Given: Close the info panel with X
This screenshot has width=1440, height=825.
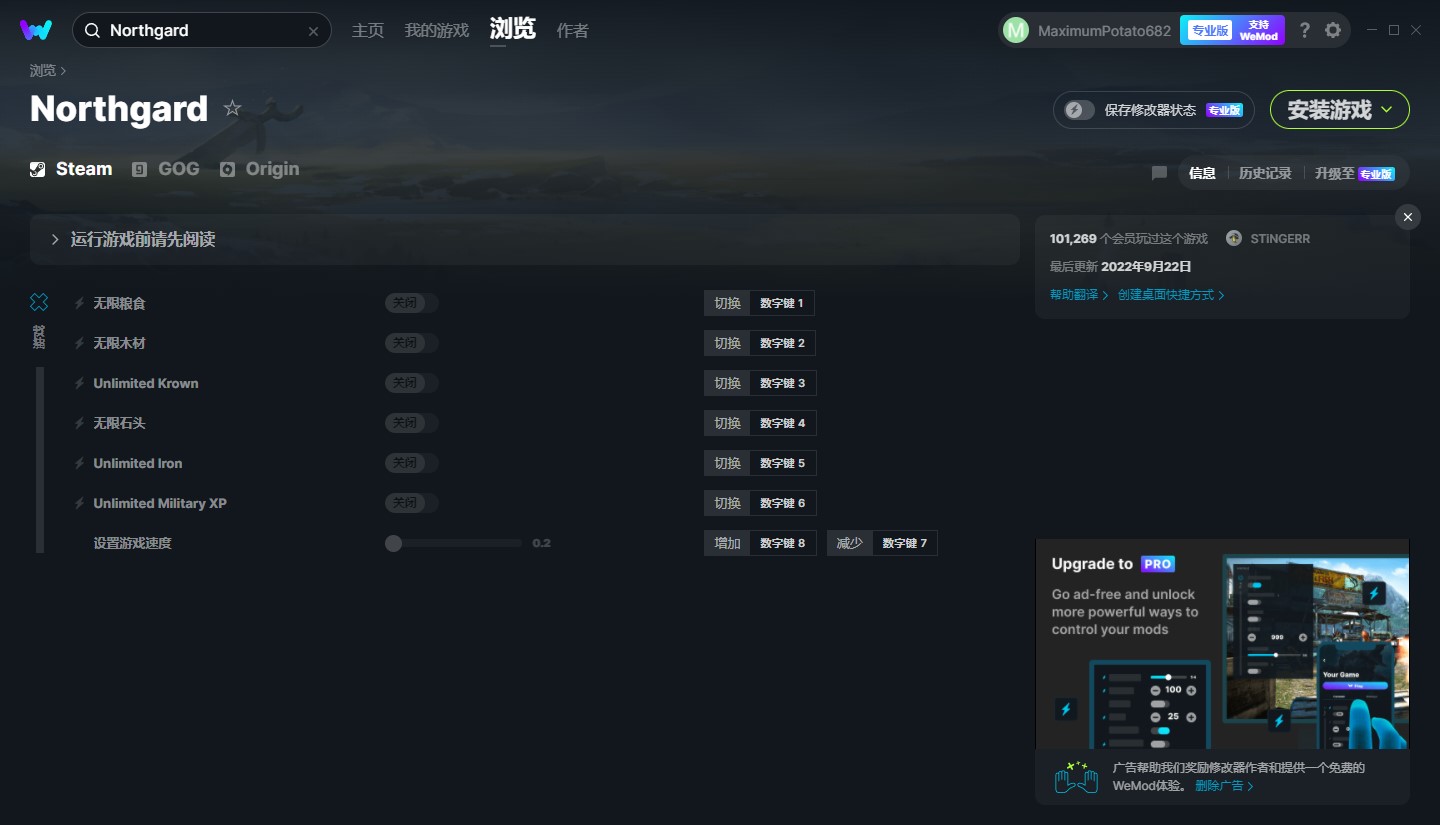Looking at the screenshot, I should tap(1408, 217).
